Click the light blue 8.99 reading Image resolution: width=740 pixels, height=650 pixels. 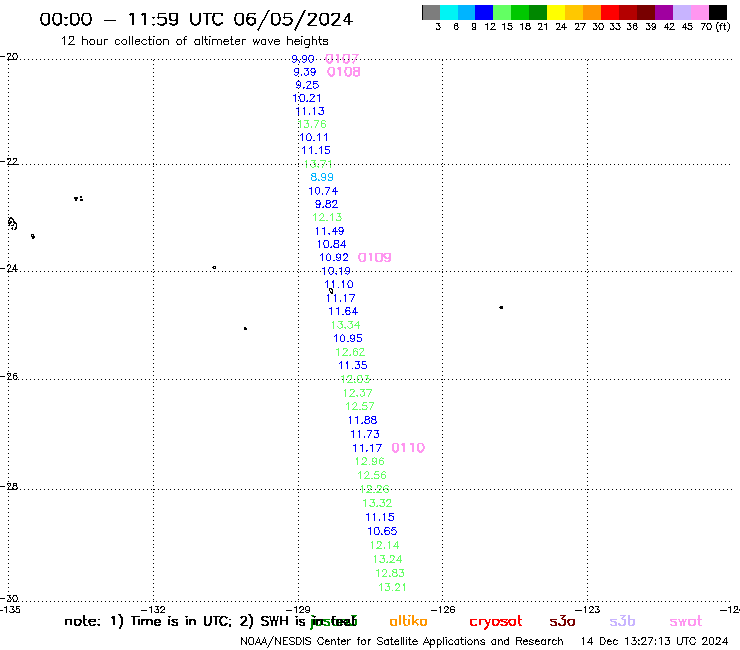(x=322, y=177)
